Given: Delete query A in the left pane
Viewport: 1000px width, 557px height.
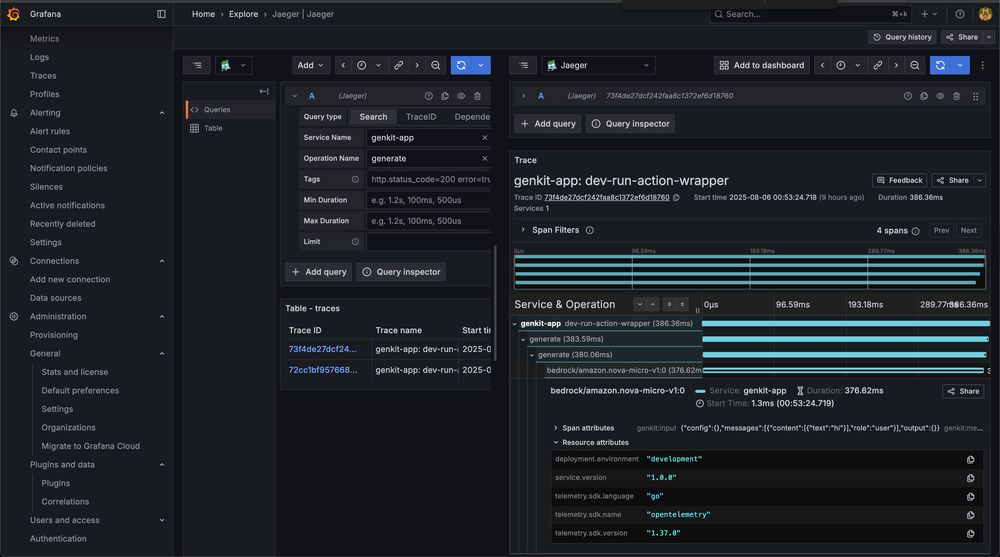Looking at the screenshot, I should [x=477, y=96].
